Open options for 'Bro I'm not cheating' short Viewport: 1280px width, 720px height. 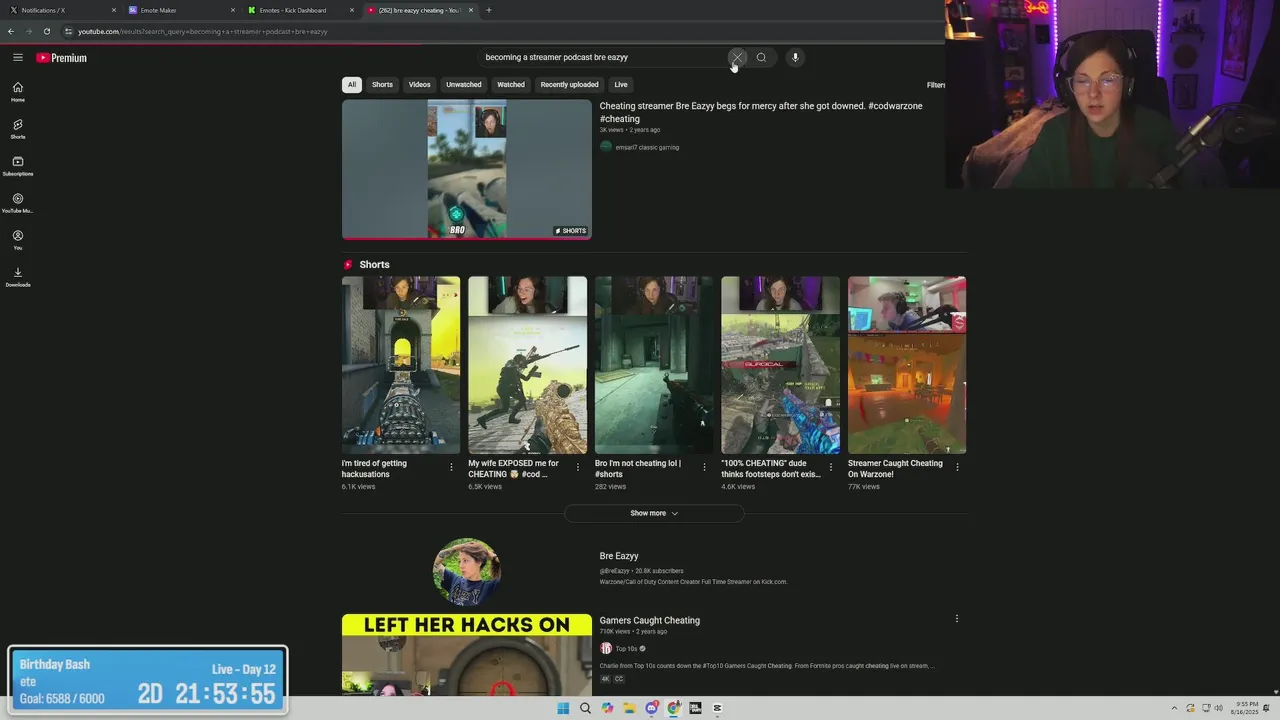pyautogui.click(x=704, y=467)
